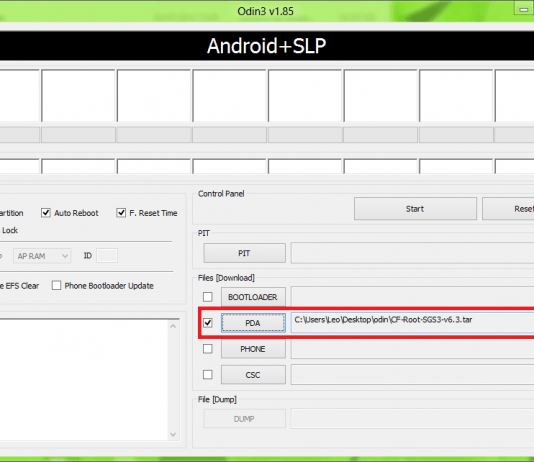Viewport: 534px width, 462px height.
Task: Click the PDA file button
Action: pyautogui.click(x=253, y=323)
